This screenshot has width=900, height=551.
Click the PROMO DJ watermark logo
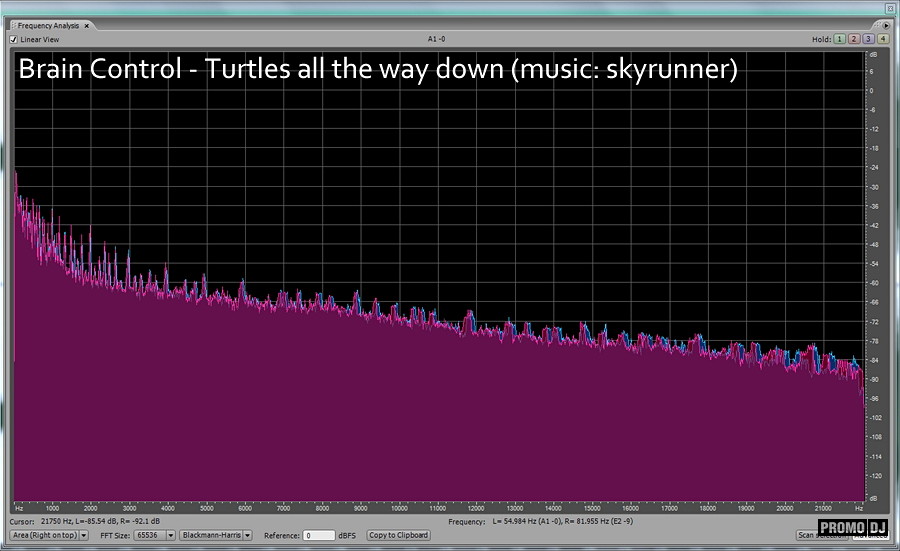click(x=853, y=528)
